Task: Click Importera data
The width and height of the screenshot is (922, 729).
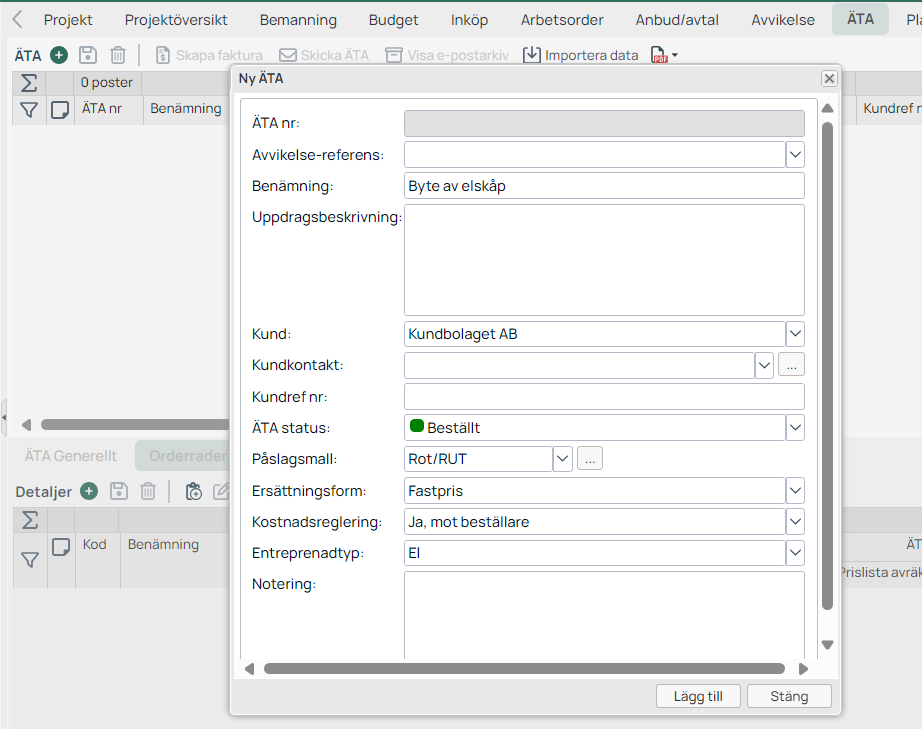Action: tap(581, 55)
